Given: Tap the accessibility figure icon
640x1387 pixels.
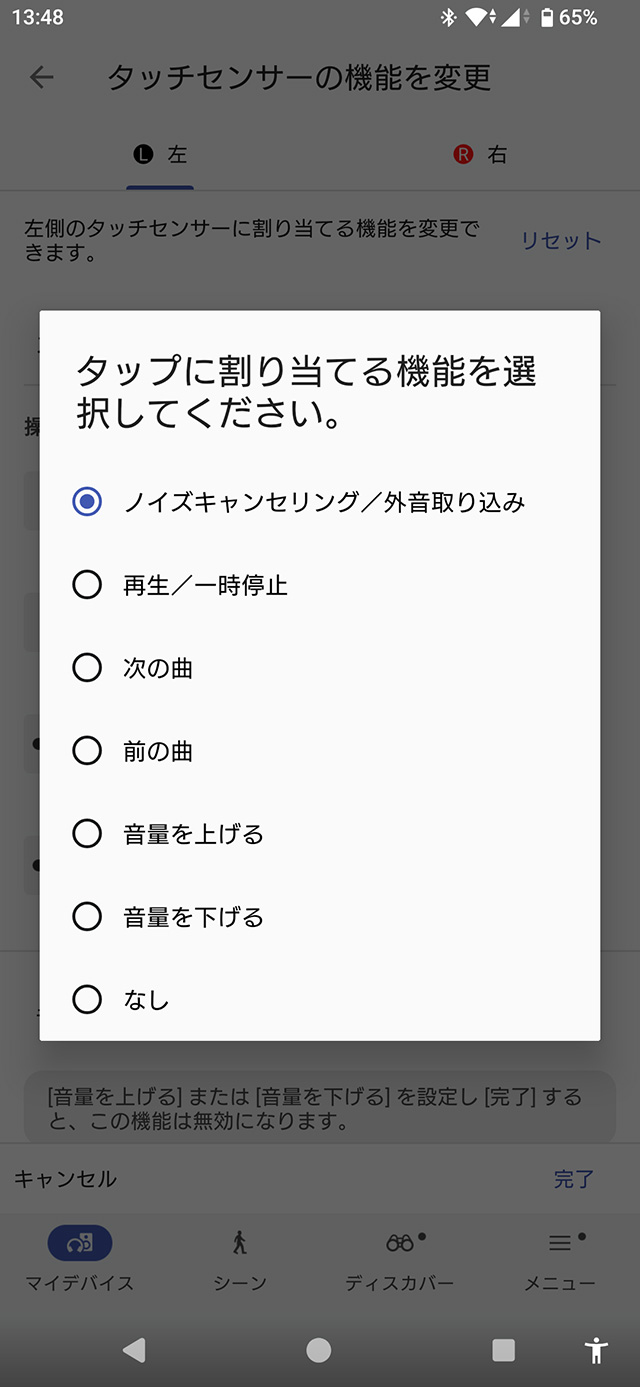Looking at the screenshot, I should coord(596,1350).
